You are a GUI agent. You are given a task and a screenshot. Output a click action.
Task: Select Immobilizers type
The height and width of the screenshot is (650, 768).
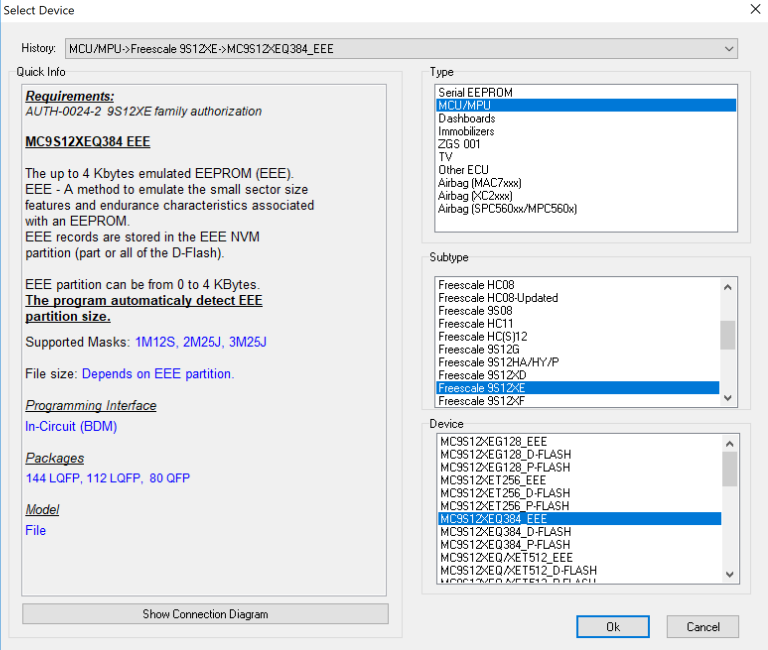586,131
